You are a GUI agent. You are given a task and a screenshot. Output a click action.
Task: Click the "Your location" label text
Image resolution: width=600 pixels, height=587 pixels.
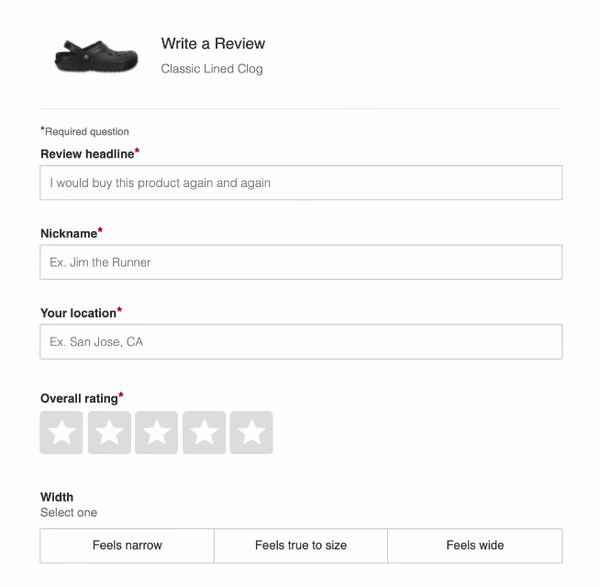tap(78, 313)
